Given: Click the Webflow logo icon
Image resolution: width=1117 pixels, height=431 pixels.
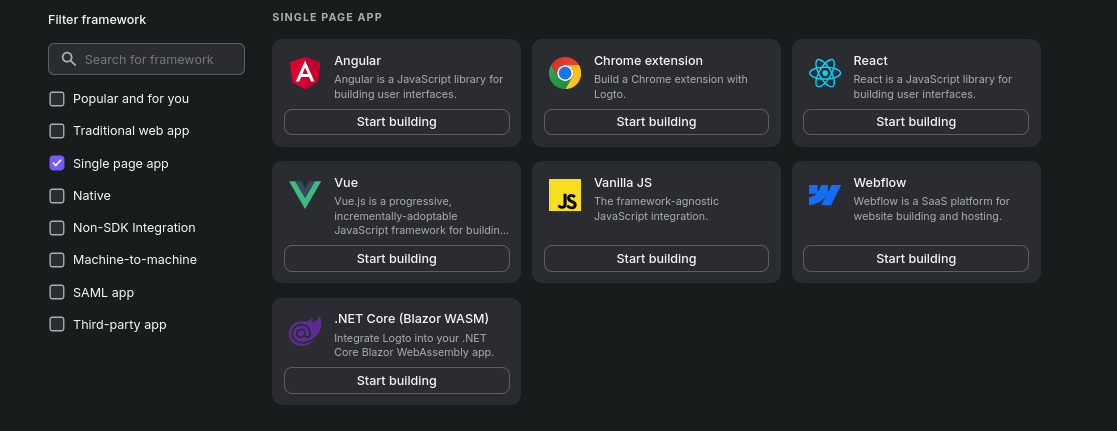Looking at the screenshot, I should (824, 195).
